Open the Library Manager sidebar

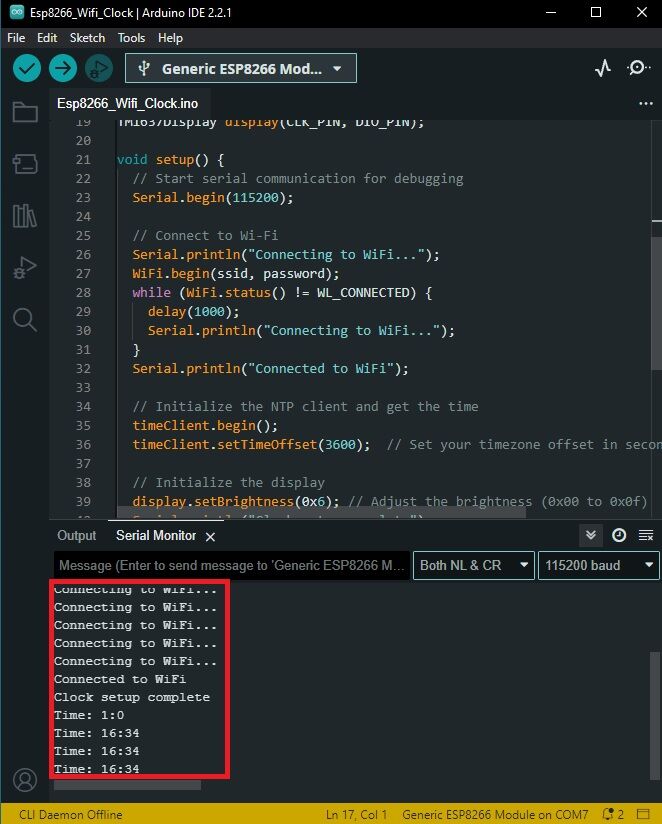pyautogui.click(x=25, y=215)
